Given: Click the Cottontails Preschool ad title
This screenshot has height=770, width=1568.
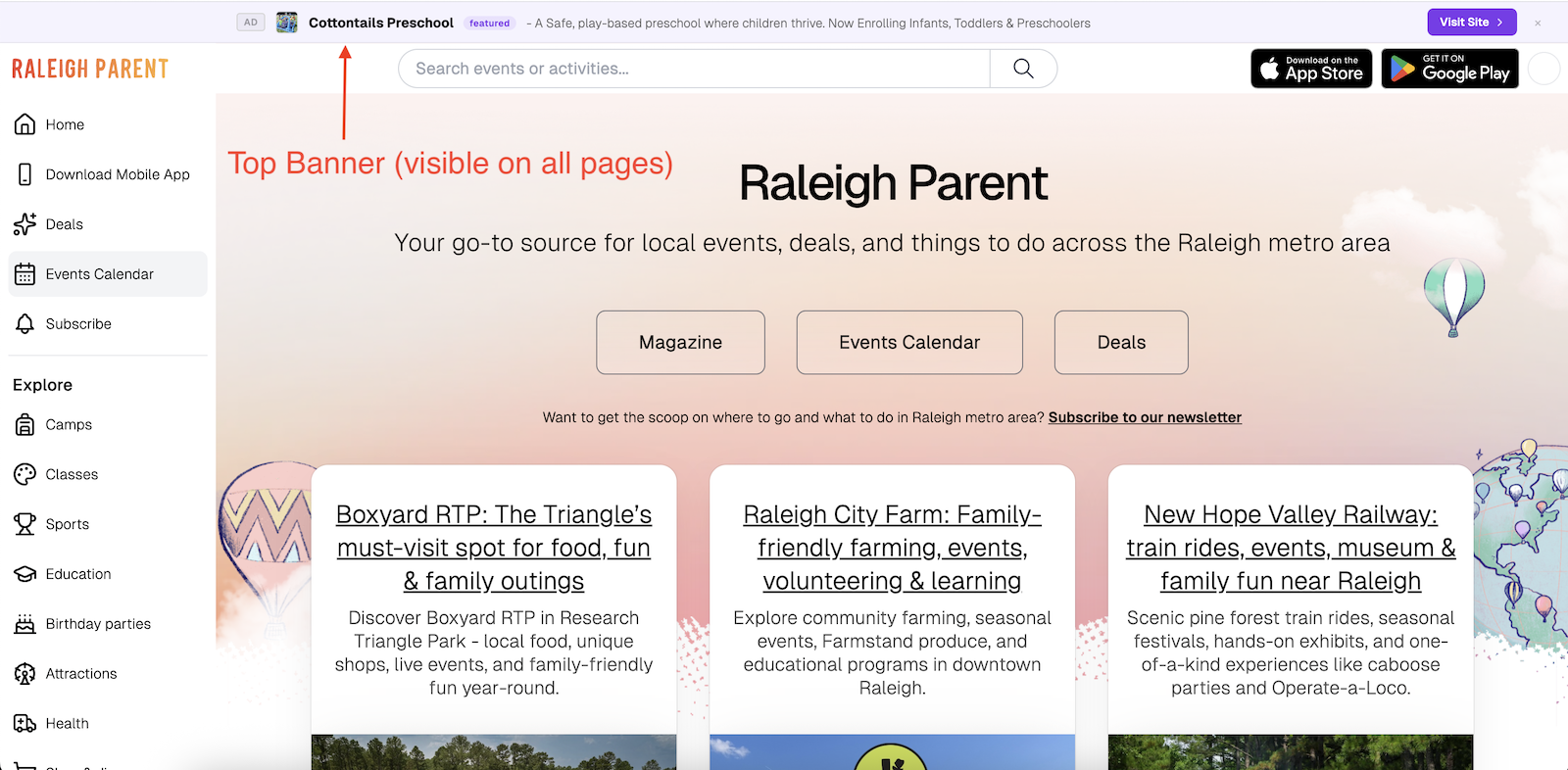Looking at the screenshot, I should (x=381, y=23).
